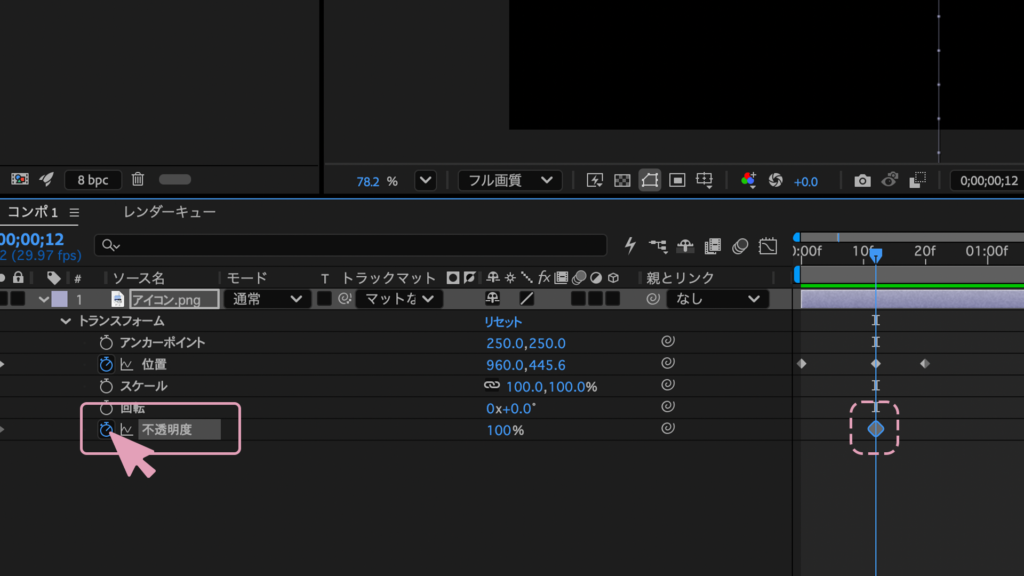1024x576 pixels.
Task: Click the track matte pick whip icon
Action: click(x=344, y=299)
